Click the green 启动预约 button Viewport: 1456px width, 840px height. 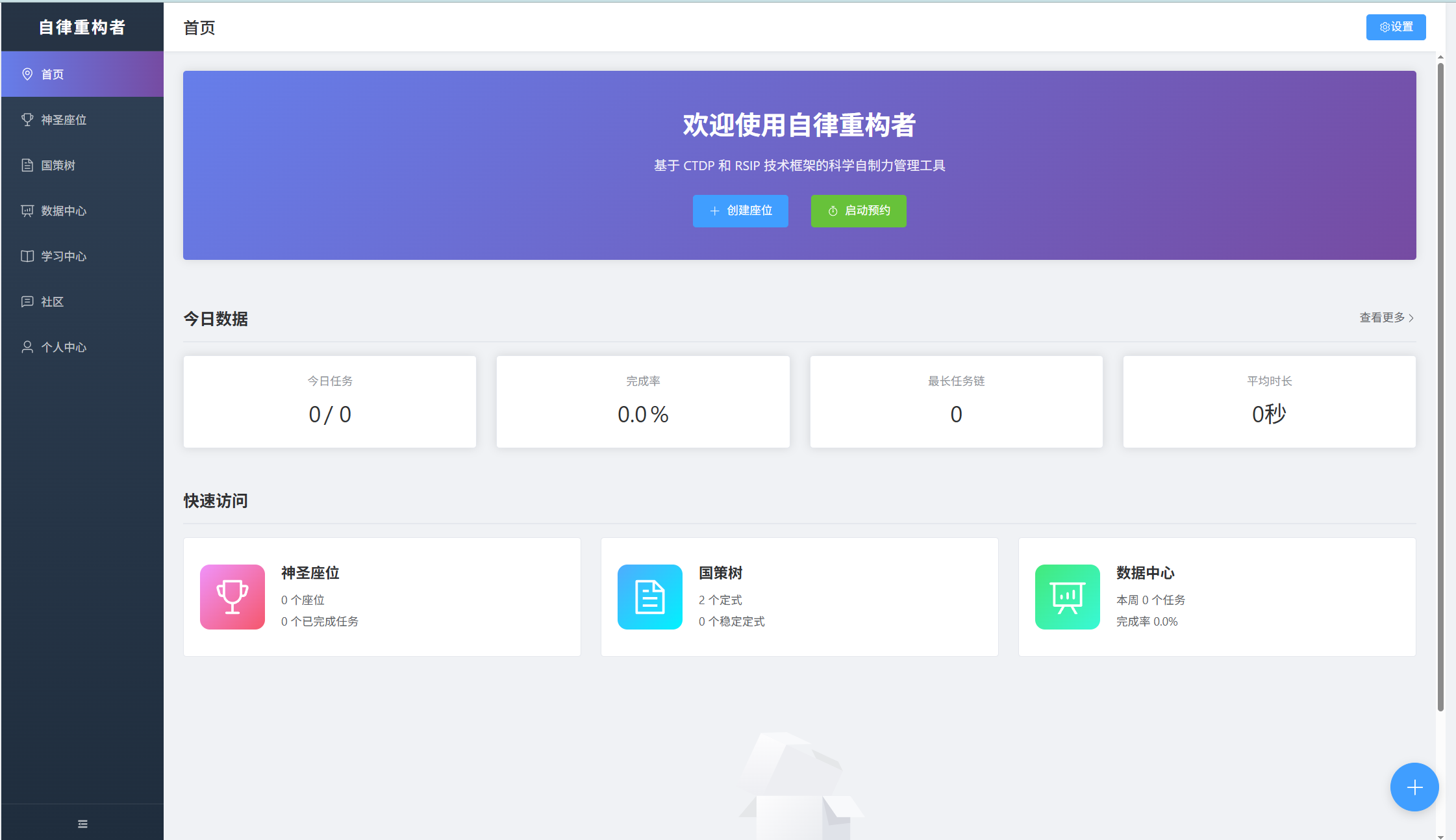coord(858,210)
